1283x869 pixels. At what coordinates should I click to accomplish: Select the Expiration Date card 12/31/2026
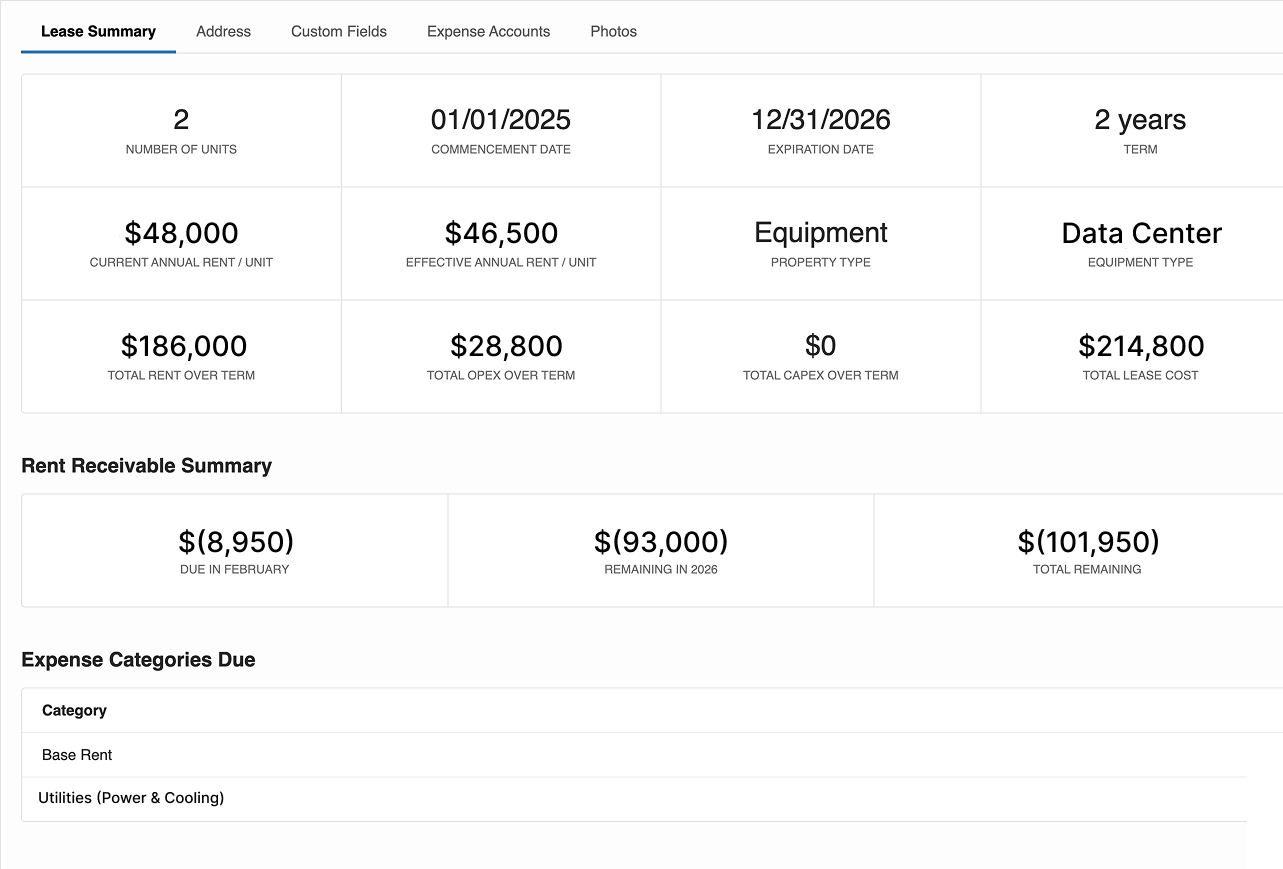[x=820, y=130]
